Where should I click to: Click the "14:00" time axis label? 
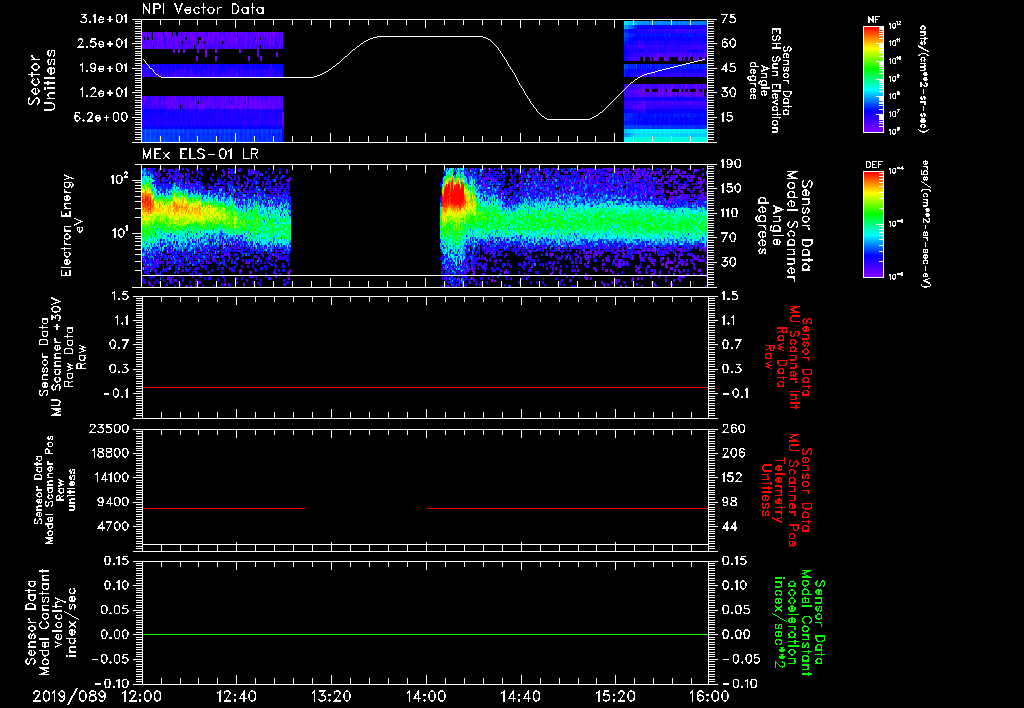coord(426,696)
